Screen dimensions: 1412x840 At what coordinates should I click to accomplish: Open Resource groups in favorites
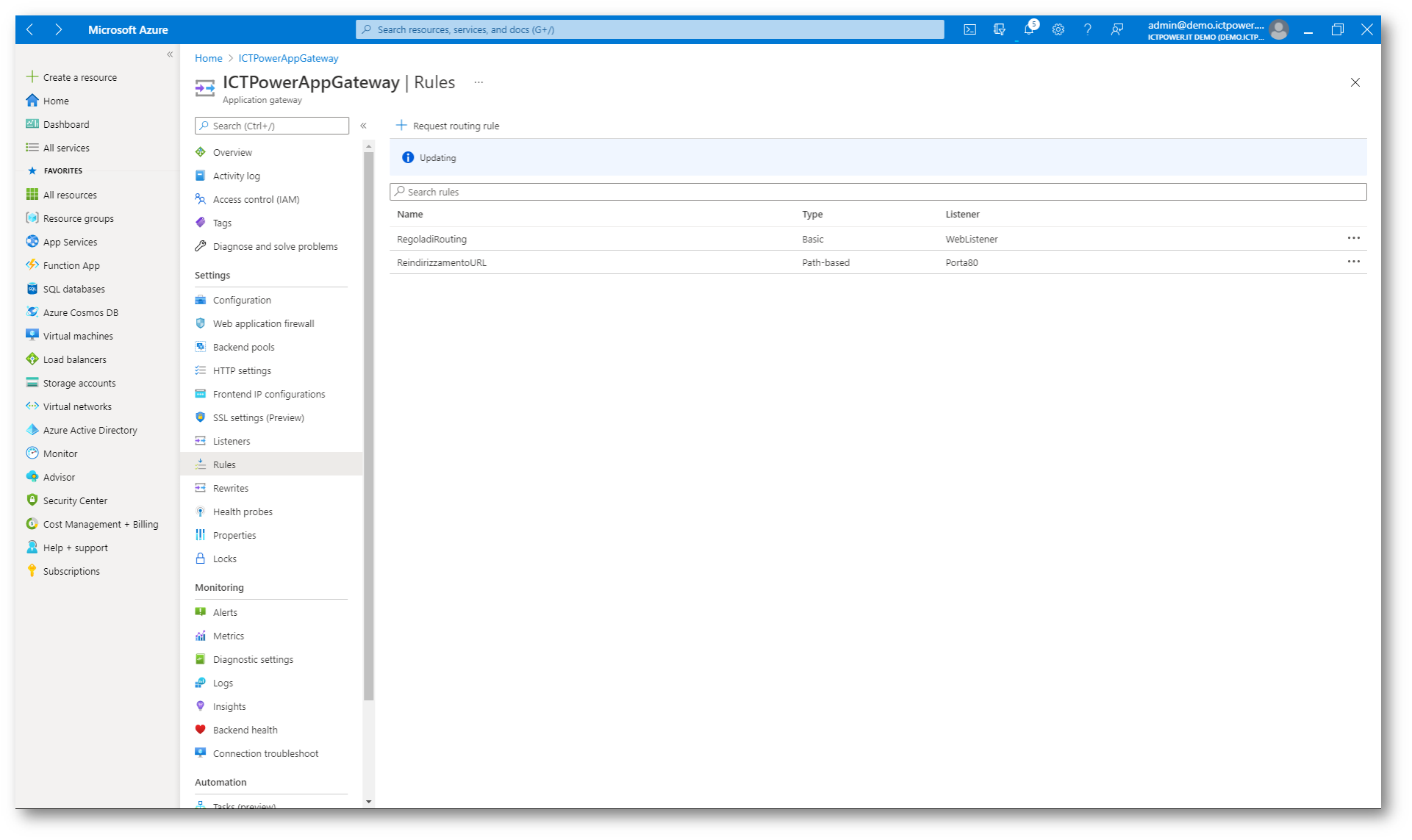[x=70, y=218]
